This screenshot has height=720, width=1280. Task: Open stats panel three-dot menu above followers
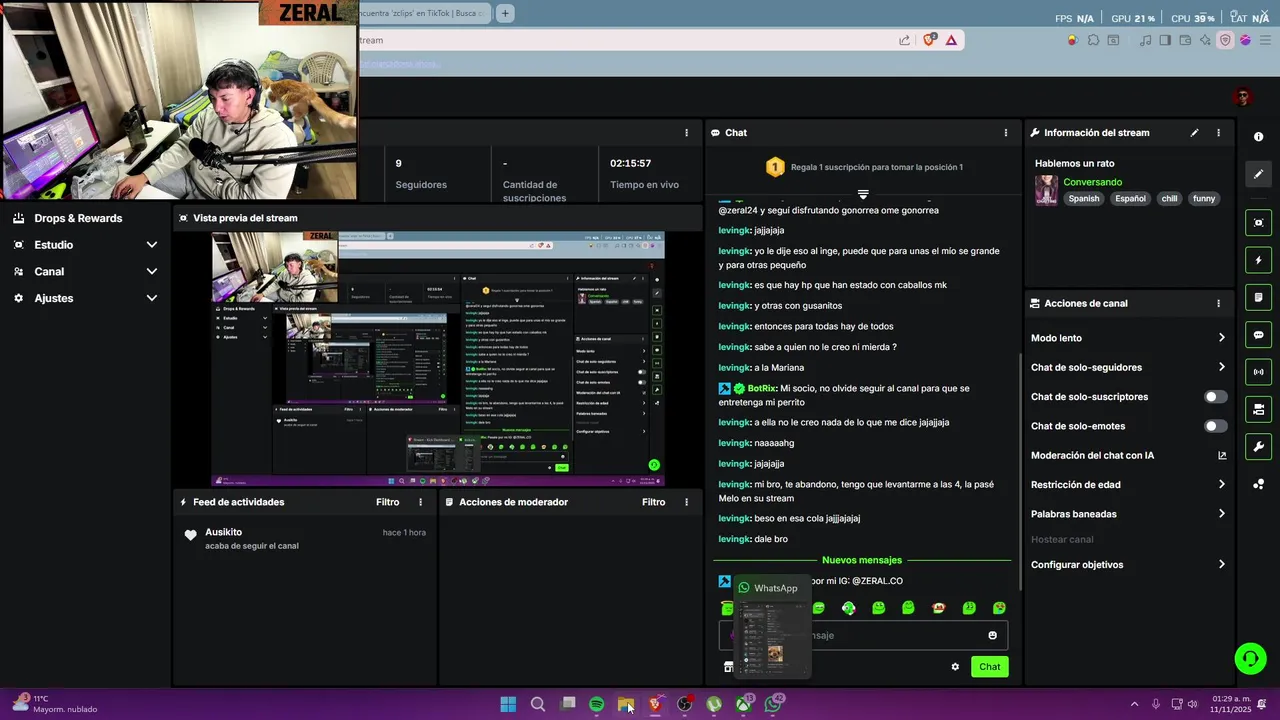(686, 133)
